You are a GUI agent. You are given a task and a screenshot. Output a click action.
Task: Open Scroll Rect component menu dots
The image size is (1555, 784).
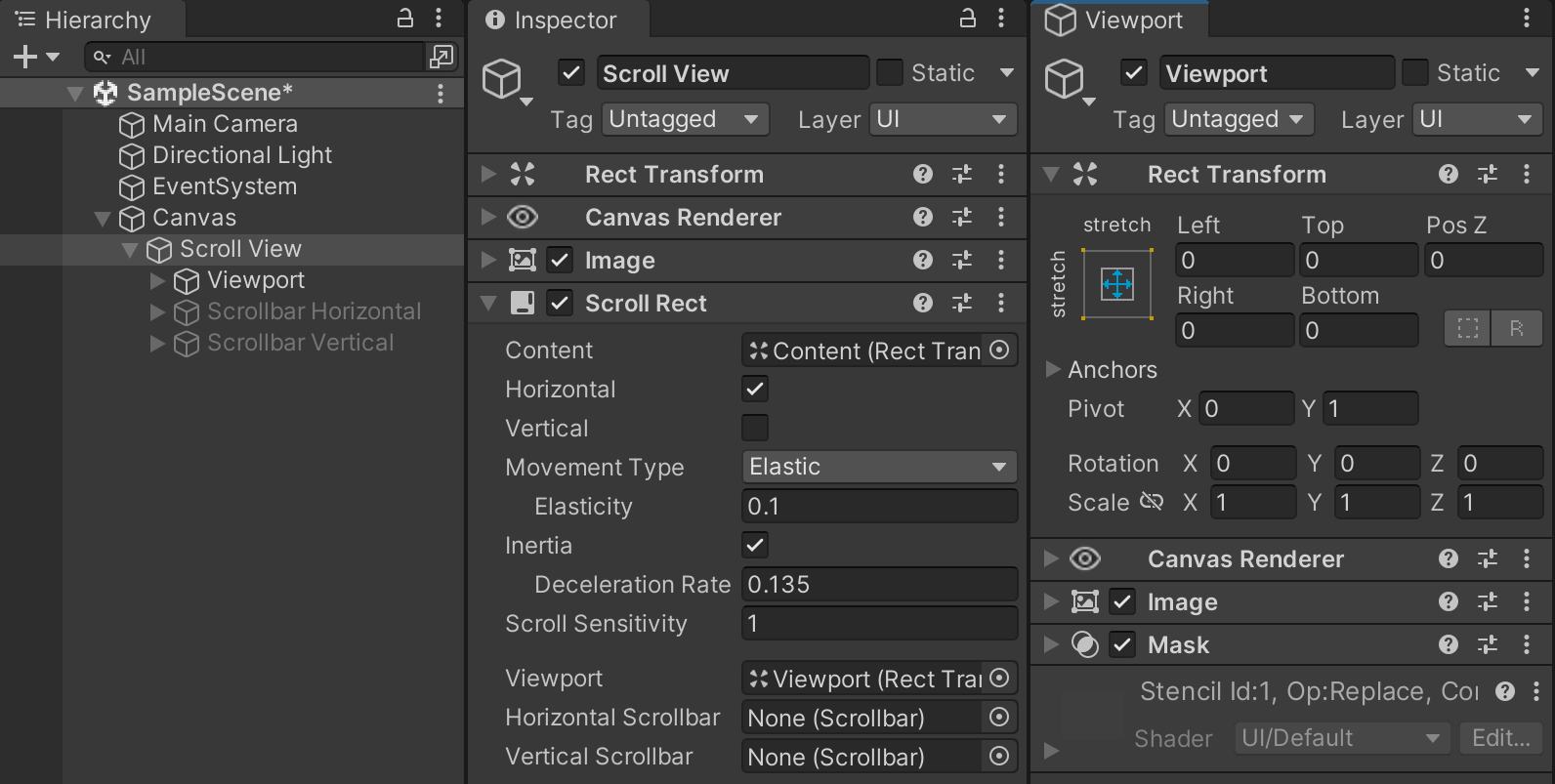pos(1001,303)
